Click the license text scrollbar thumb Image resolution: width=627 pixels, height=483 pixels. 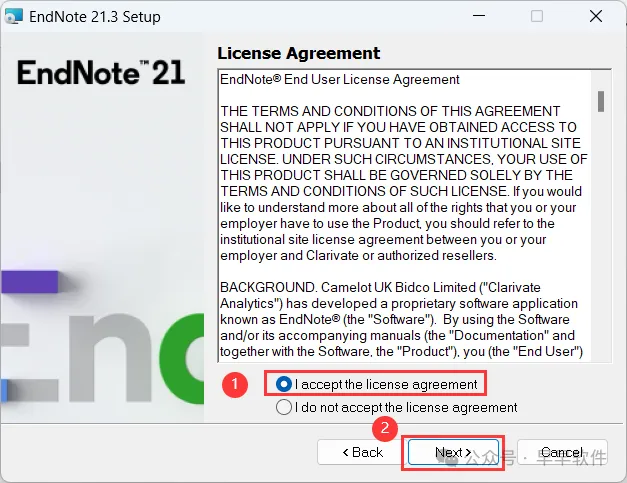point(601,102)
